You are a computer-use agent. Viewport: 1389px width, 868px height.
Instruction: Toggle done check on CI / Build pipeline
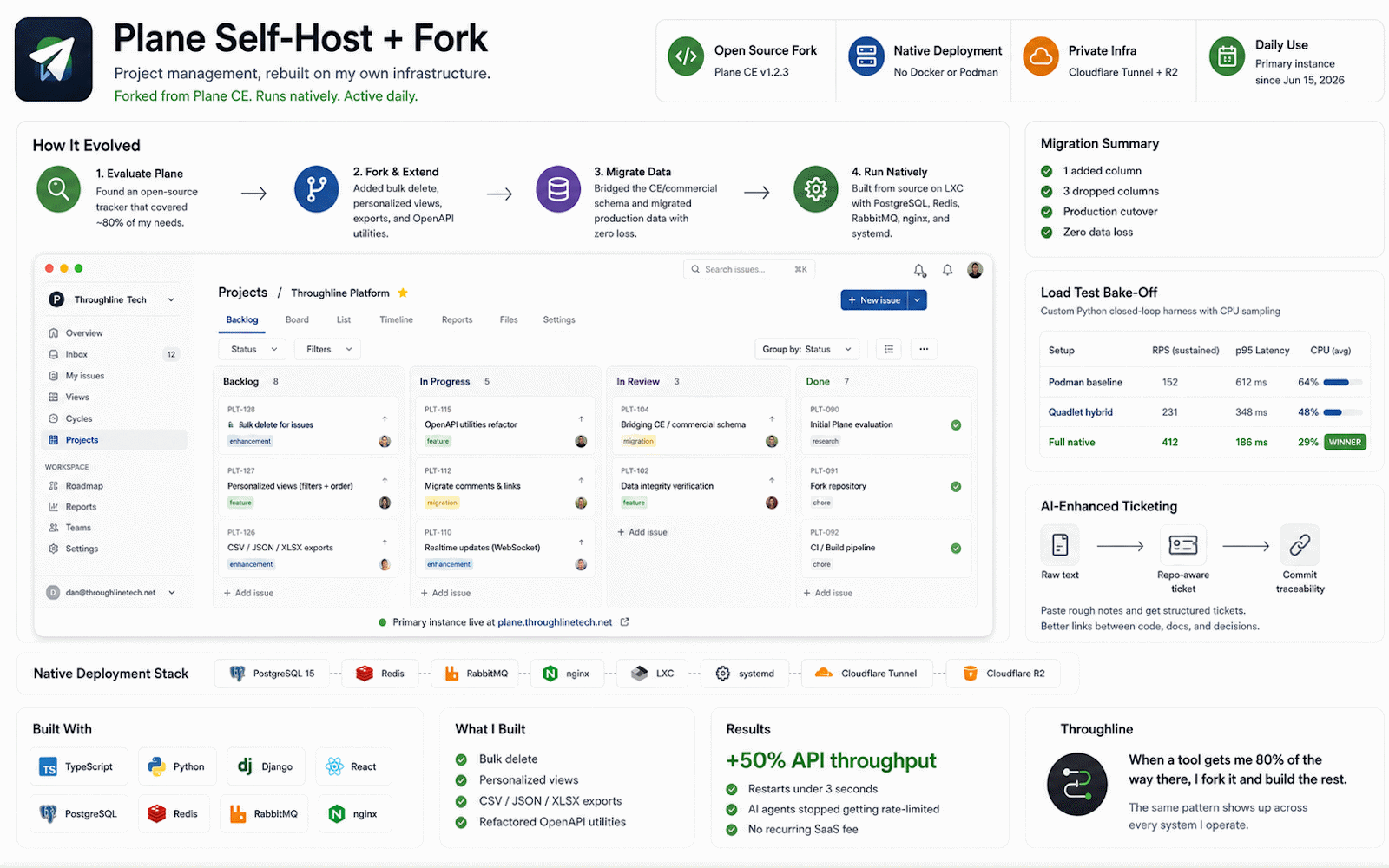click(956, 549)
